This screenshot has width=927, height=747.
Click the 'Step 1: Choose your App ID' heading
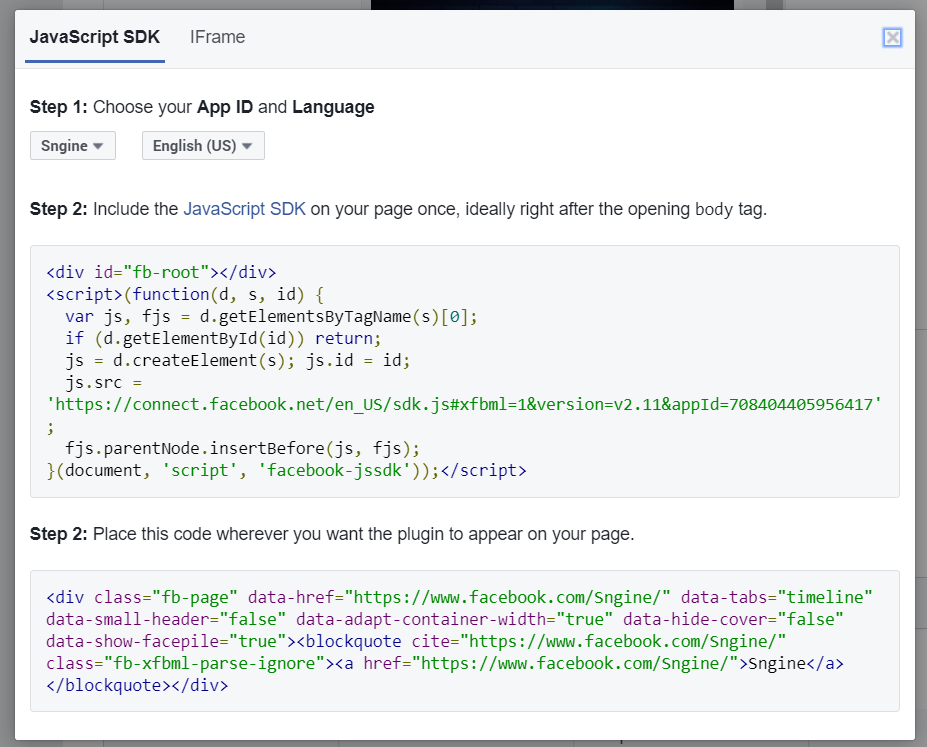[x=202, y=107]
